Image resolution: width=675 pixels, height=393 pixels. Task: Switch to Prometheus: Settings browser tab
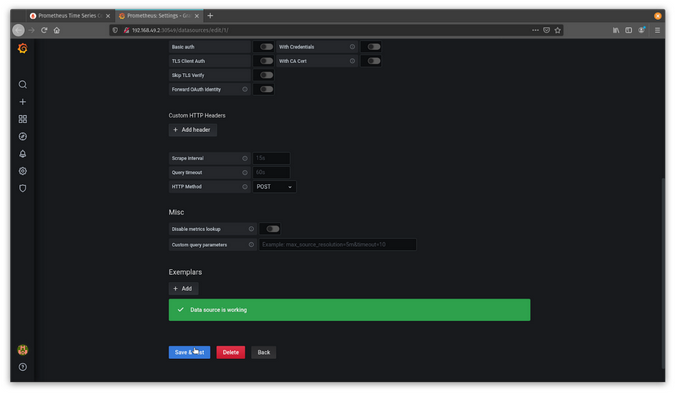click(159, 16)
